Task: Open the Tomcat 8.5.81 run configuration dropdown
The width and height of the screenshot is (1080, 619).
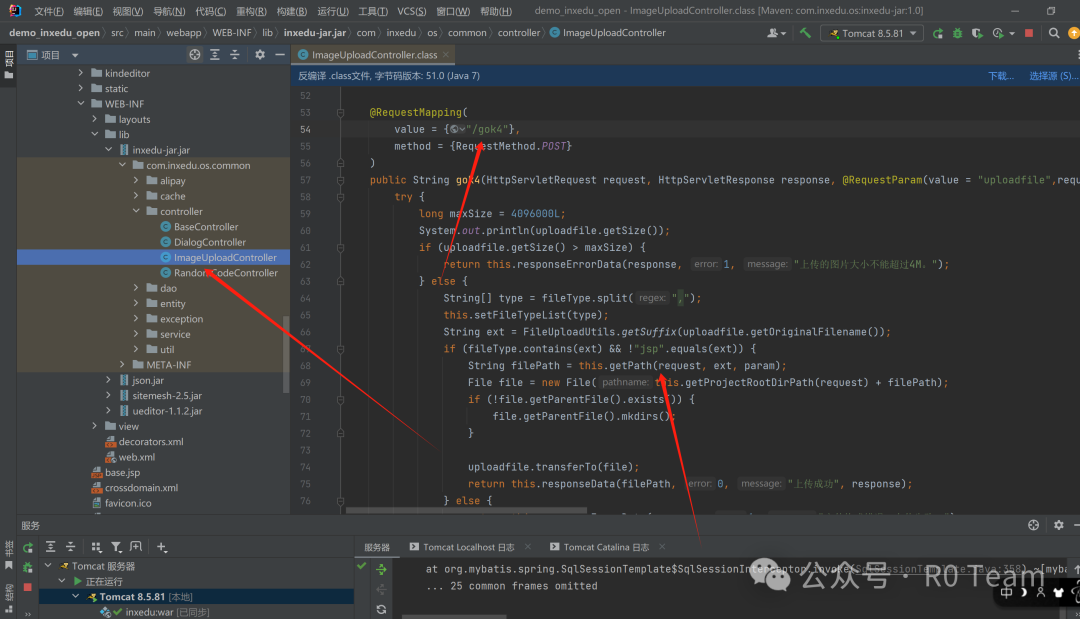Action: coord(872,33)
